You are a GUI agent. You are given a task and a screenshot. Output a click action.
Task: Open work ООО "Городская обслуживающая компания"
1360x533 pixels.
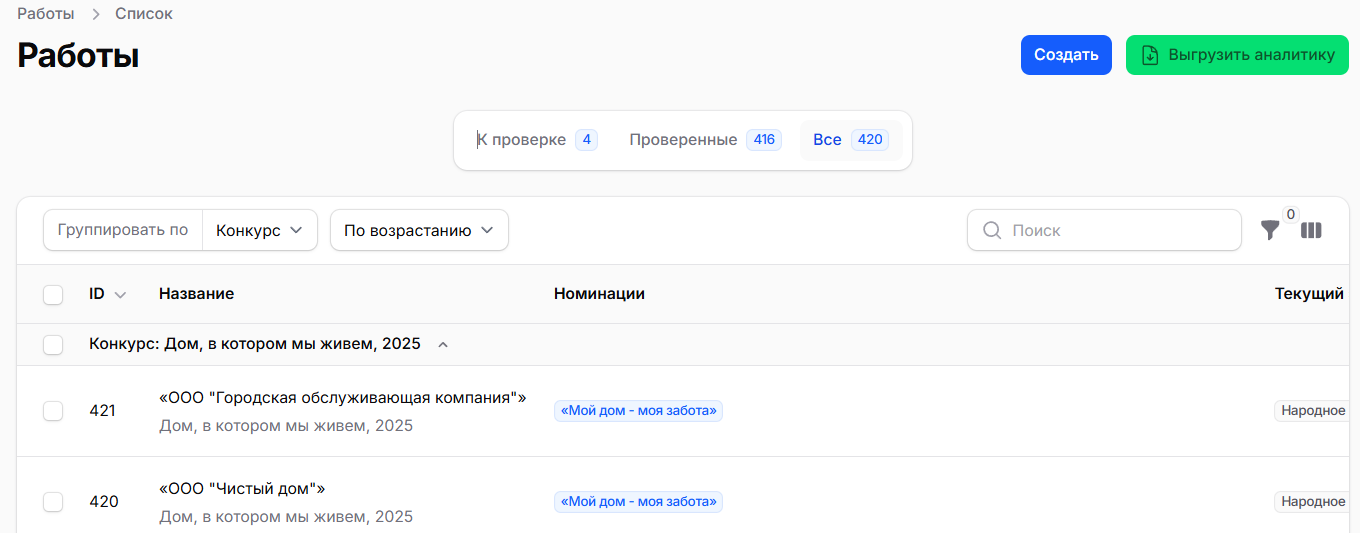pyautogui.click(x=343, y=398)
